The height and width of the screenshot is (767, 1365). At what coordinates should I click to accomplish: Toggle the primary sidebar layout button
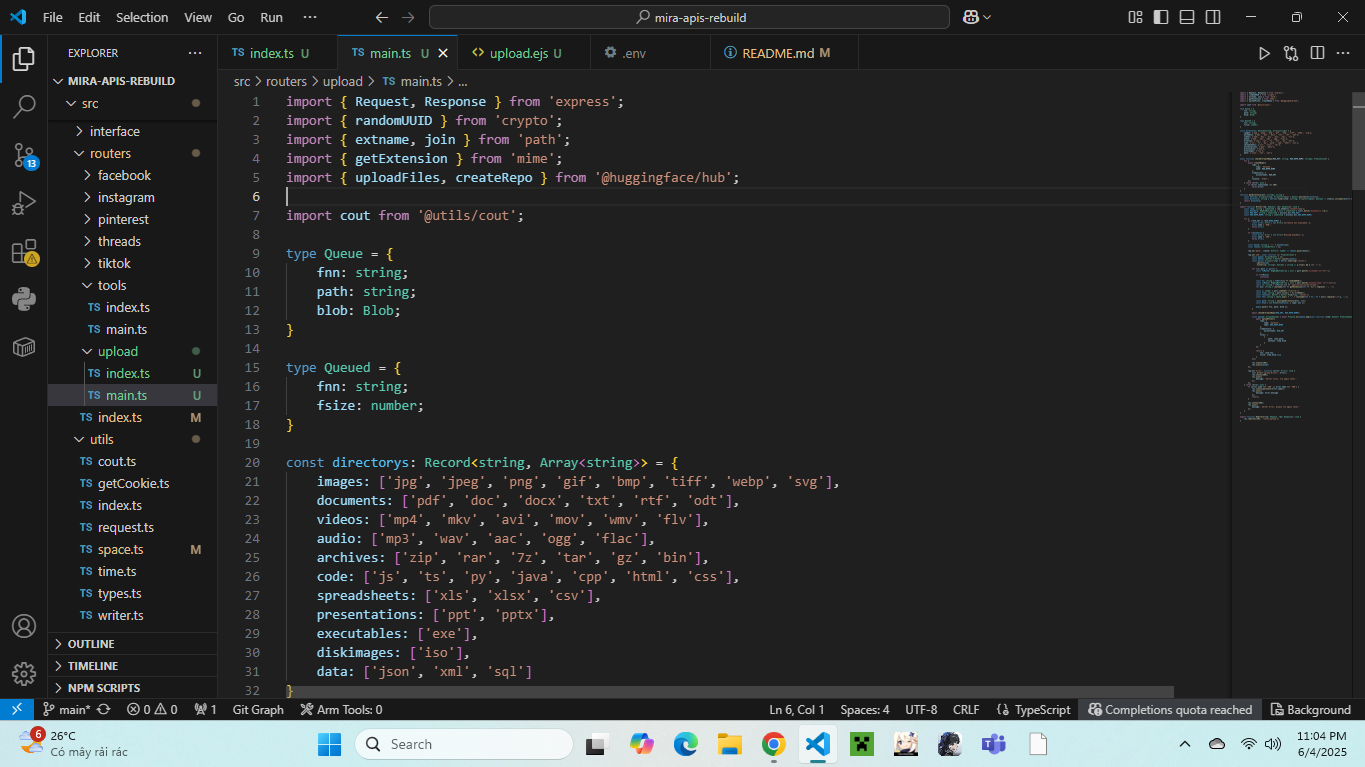[1161, 17]
